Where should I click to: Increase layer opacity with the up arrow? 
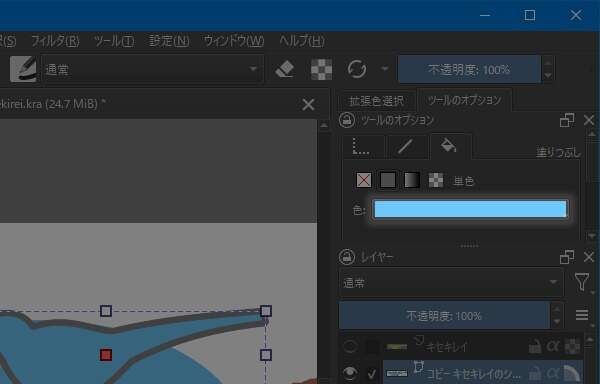557,309
